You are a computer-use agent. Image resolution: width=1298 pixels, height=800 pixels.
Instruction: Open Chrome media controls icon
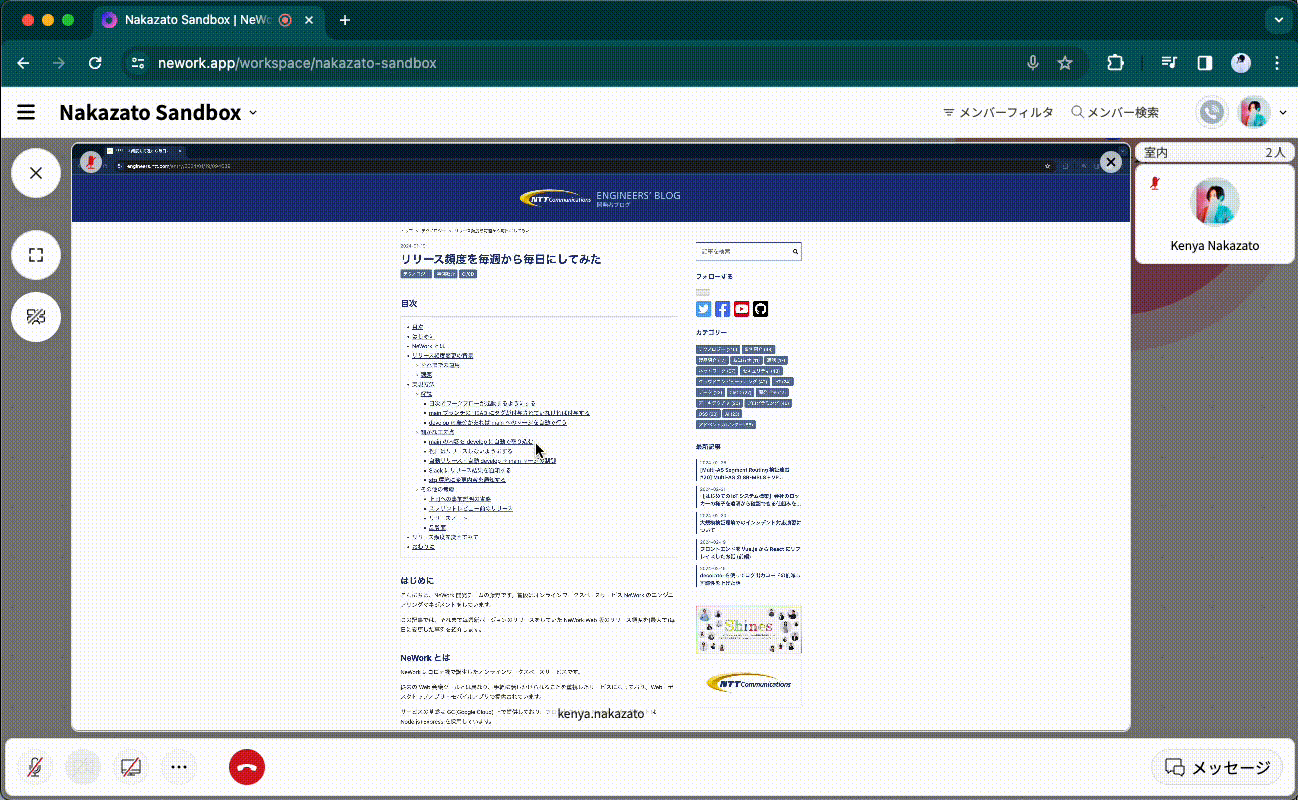point(1169,63)
